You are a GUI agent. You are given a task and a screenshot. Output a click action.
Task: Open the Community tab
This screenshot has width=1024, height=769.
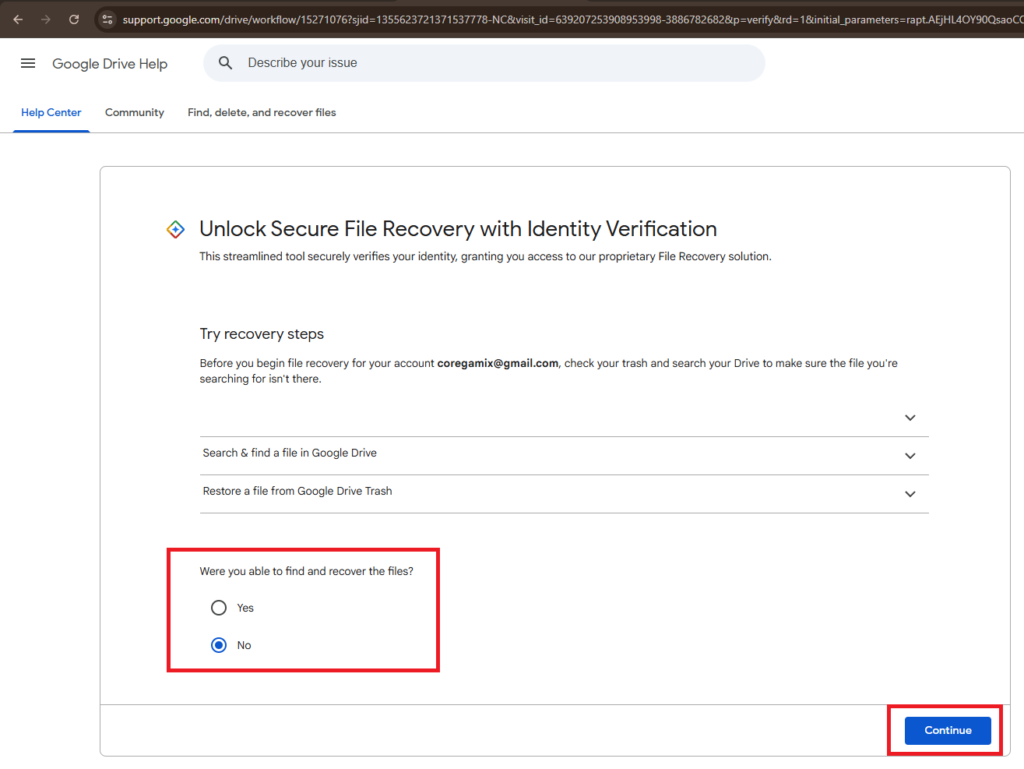click(x=135, y=112)
